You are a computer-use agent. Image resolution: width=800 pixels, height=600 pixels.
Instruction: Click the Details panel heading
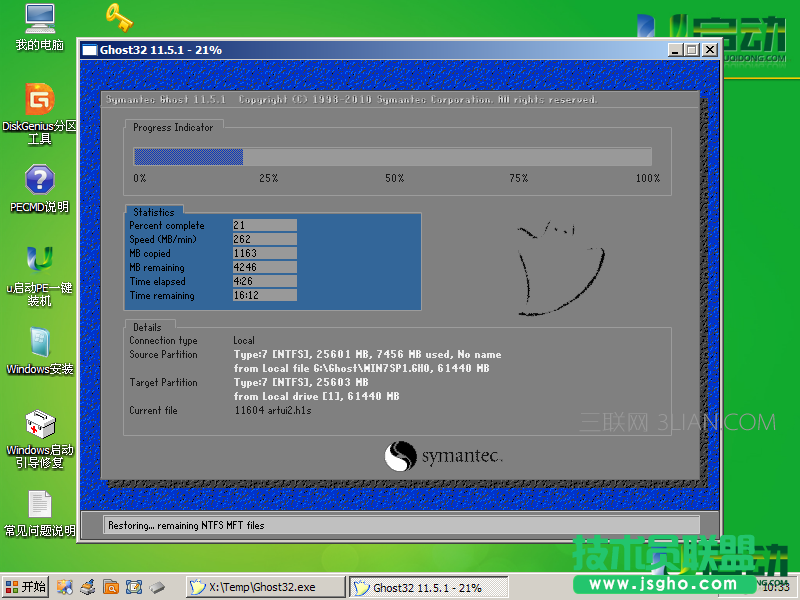[x=147, y=328]
